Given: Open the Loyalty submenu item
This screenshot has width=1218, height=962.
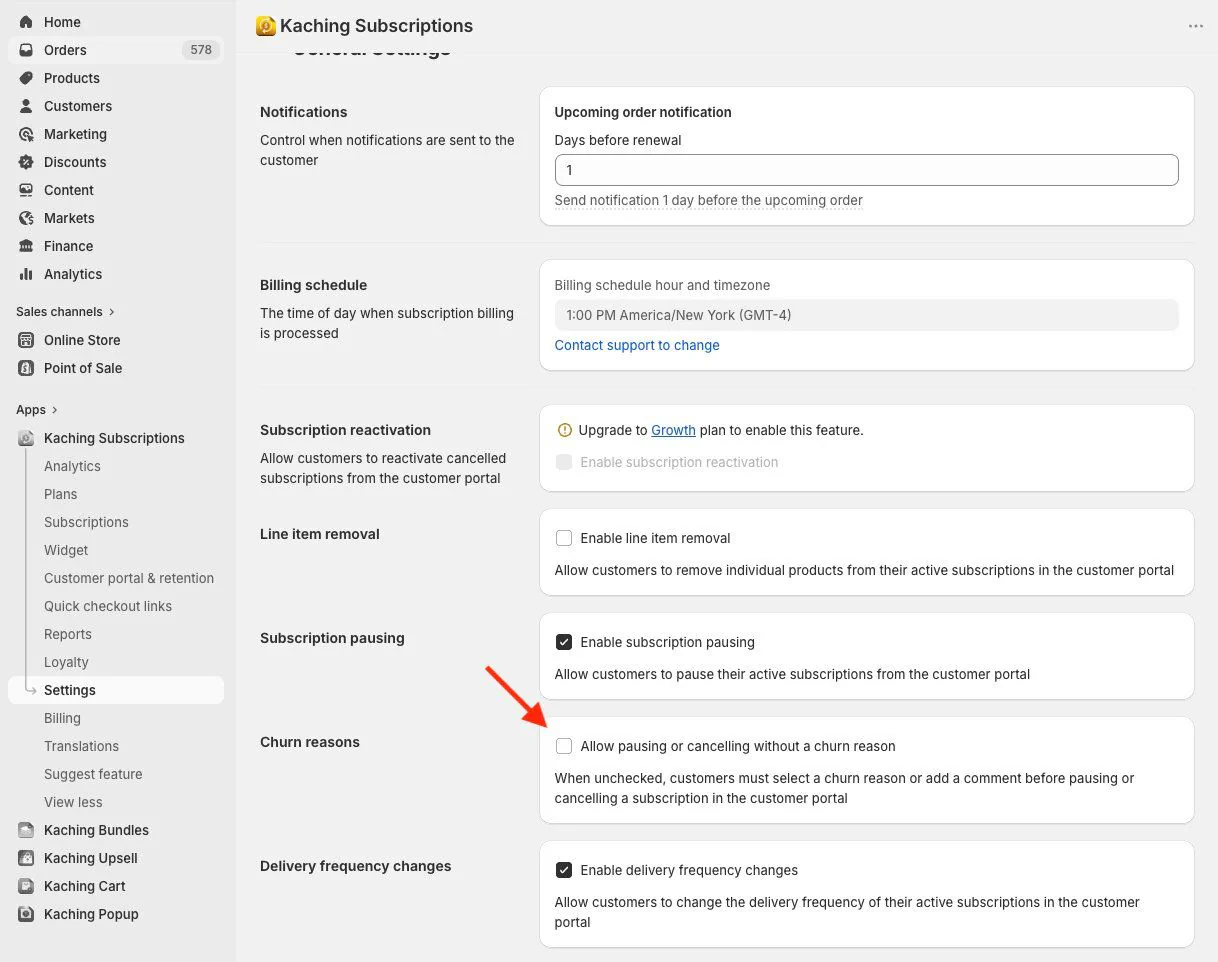Looking at the screenshot, I should click(66, 662).
